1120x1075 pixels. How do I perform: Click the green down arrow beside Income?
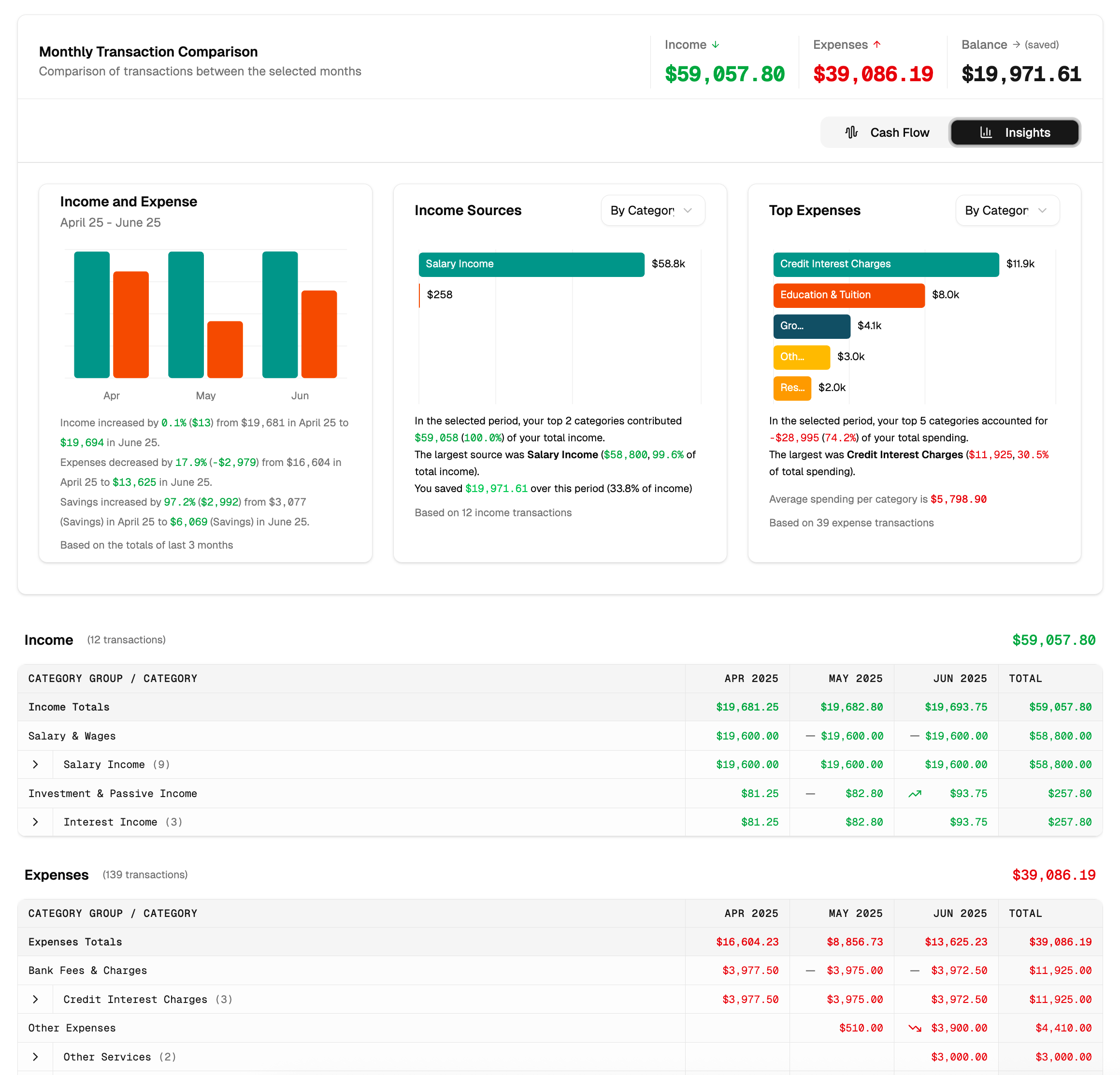click(x=716, y=44)
